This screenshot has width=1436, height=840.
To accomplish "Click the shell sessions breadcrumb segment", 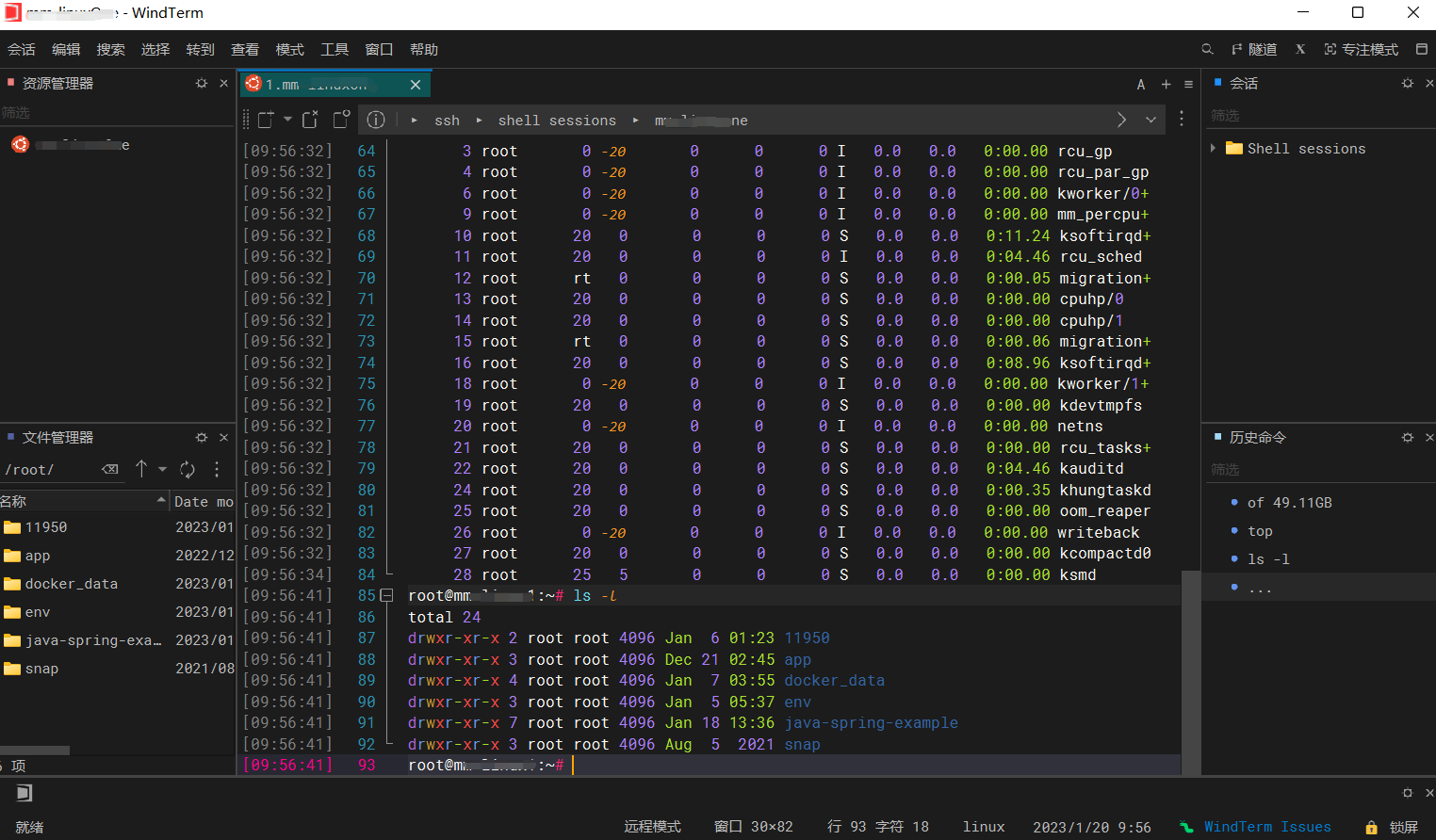I will point(557,121).
